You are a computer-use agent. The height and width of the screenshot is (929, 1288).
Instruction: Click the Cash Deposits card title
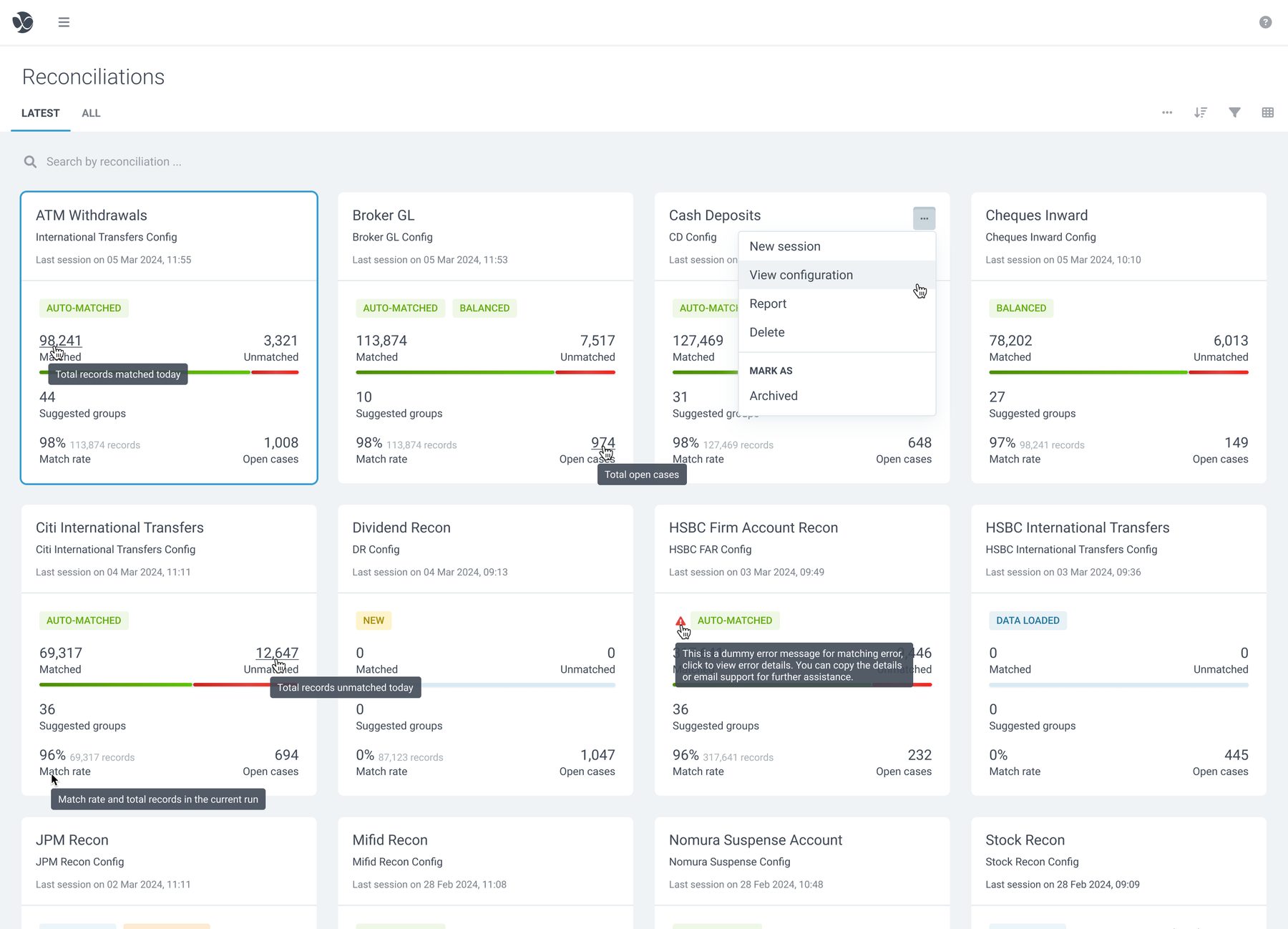coord(715,215)
